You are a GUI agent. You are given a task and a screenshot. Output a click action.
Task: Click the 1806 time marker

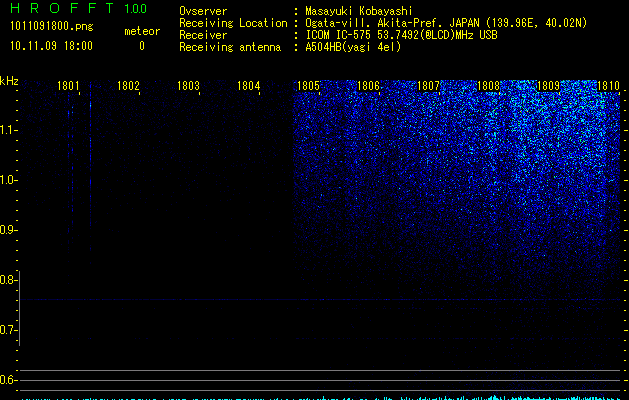tap(368, 86)
